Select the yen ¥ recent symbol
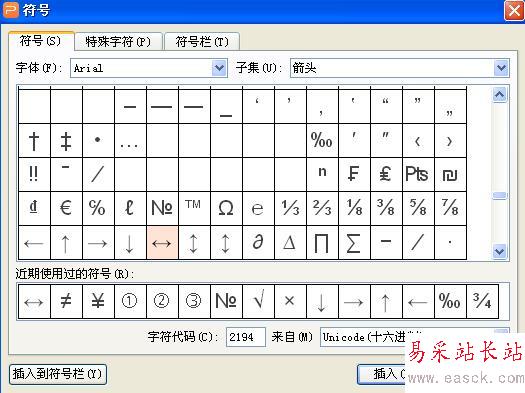Image resolution: width=525 pixels, height=393 pixels. click(98, 301)
